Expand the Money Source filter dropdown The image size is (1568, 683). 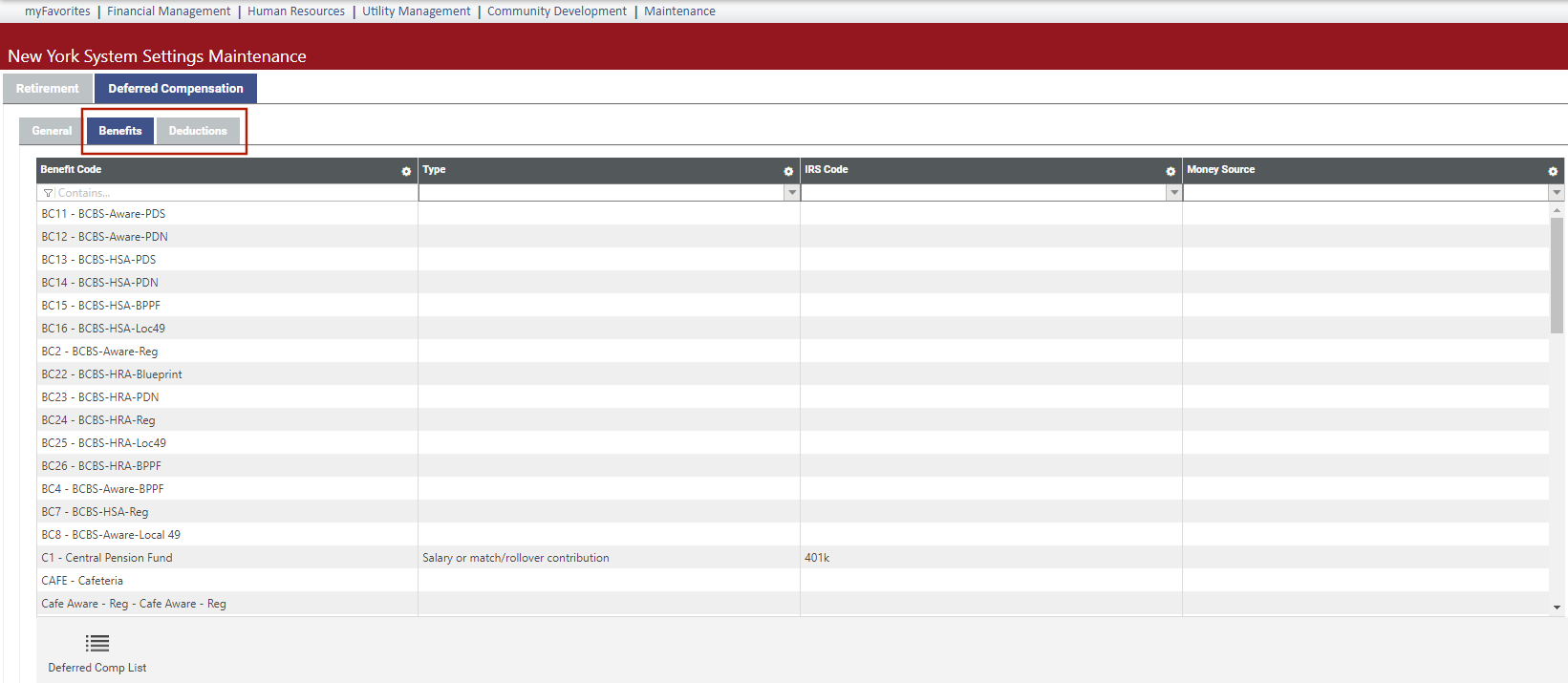1557,193
